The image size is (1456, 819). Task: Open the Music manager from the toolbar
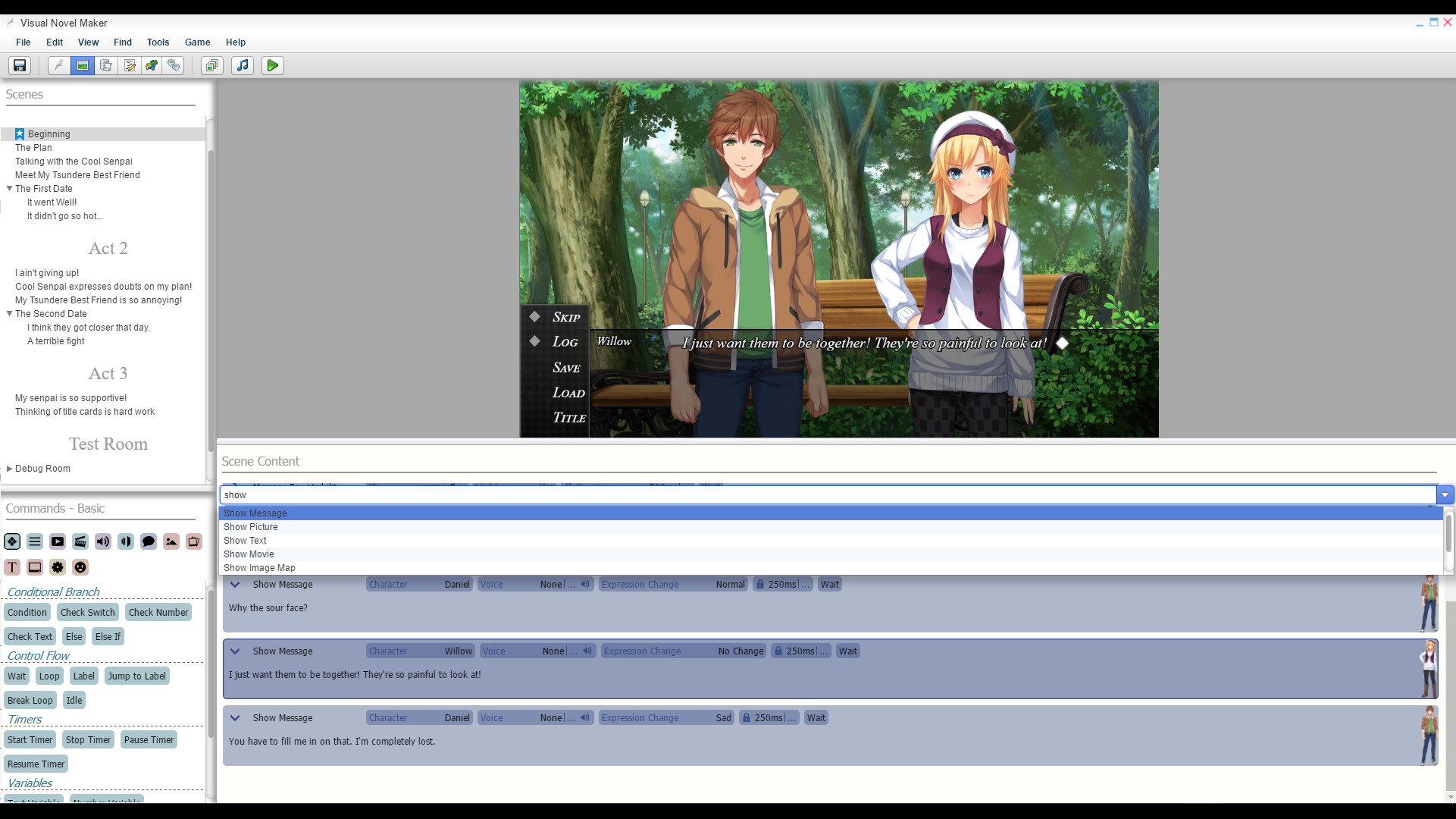(242, 66)
